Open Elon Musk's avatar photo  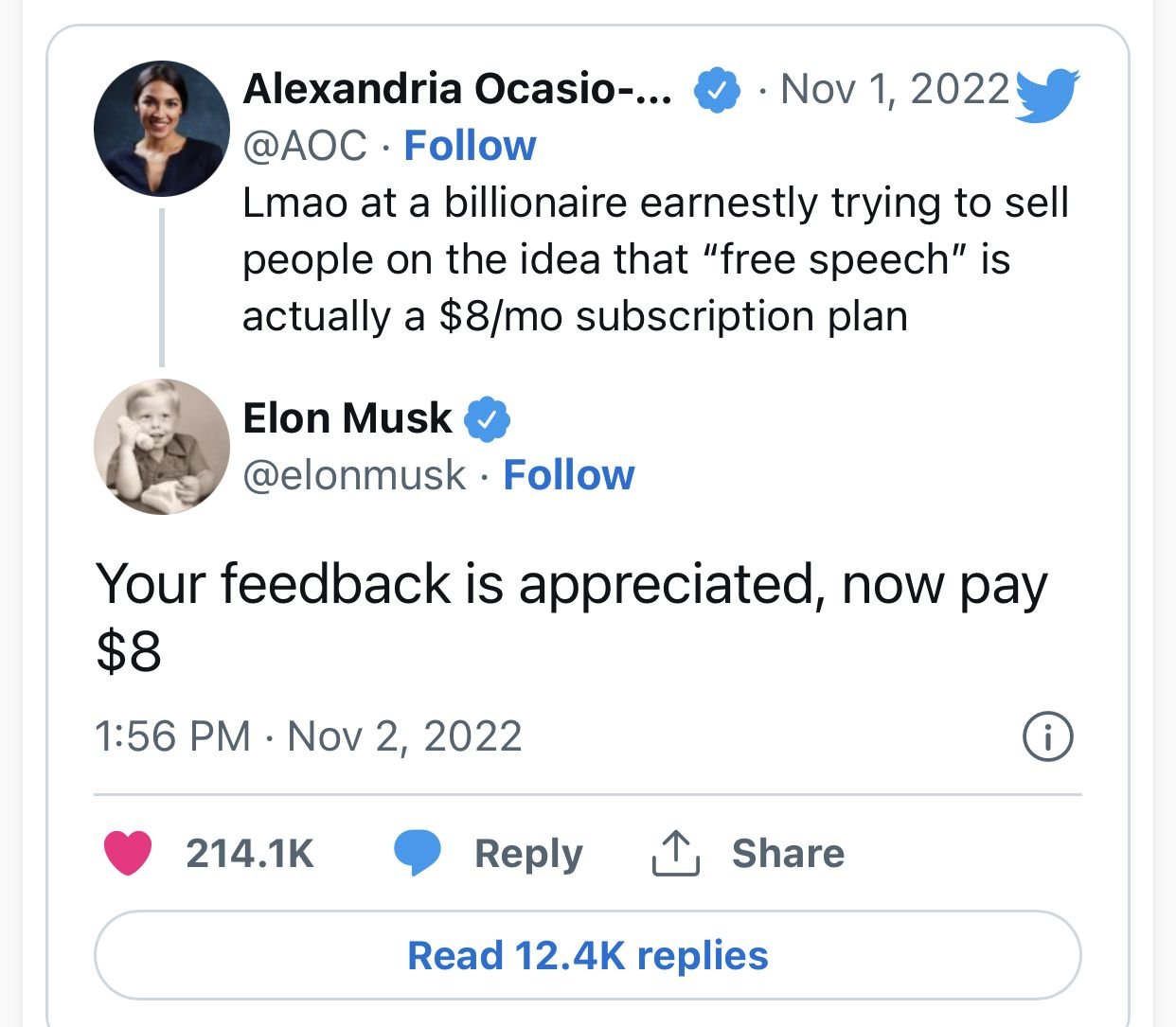coord(161,447)
